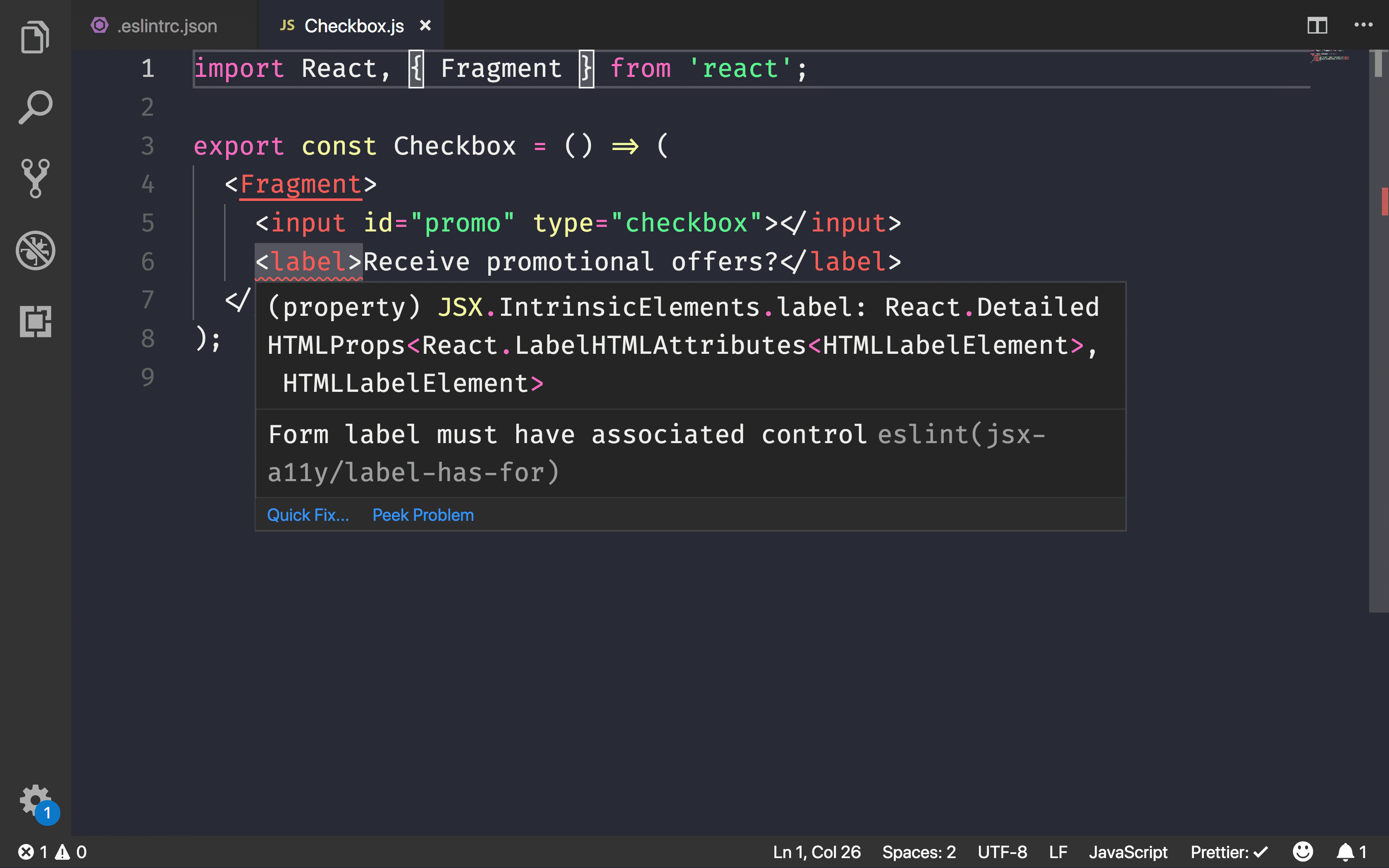Click Ln 1, Col 26 cursor position
This screenshot has width=1389, height=868.
click(x=816, y=852)
